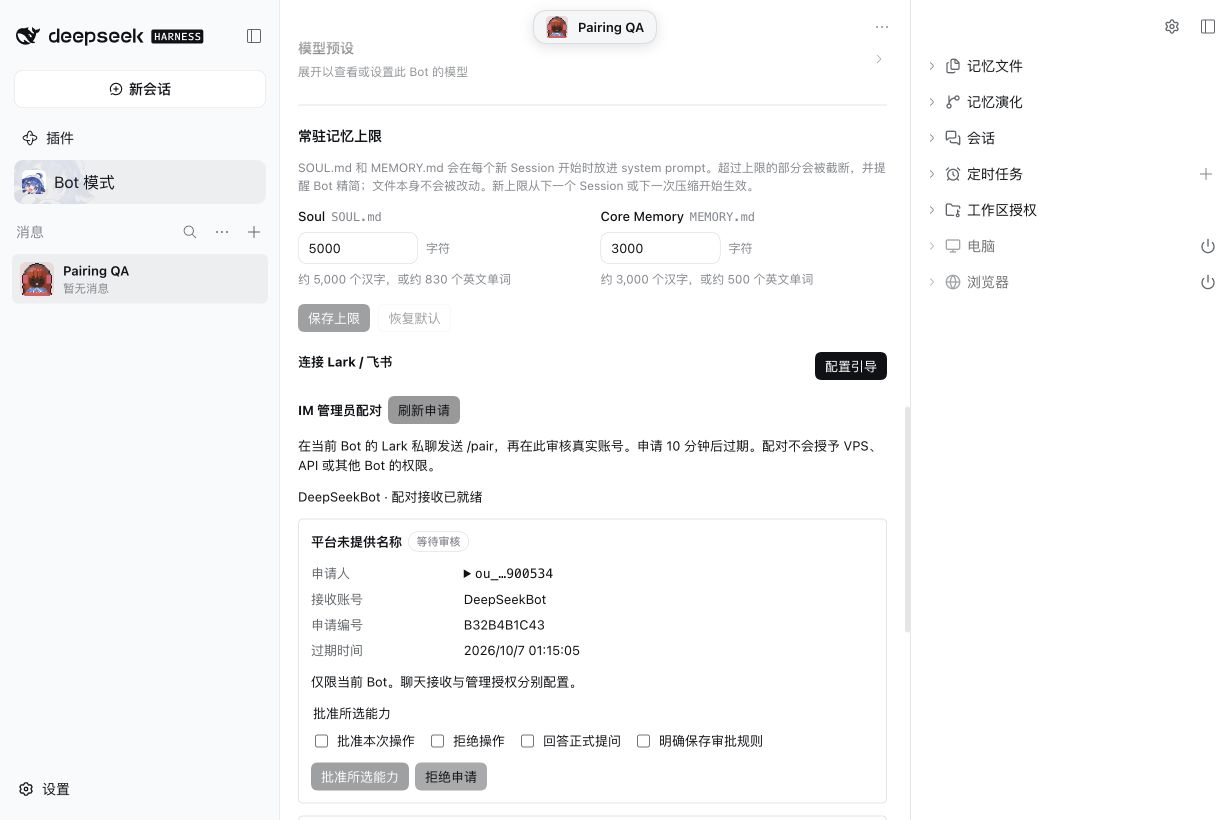Click the Core Memory limit field
1230x820 pixels.
pos(660,248)
